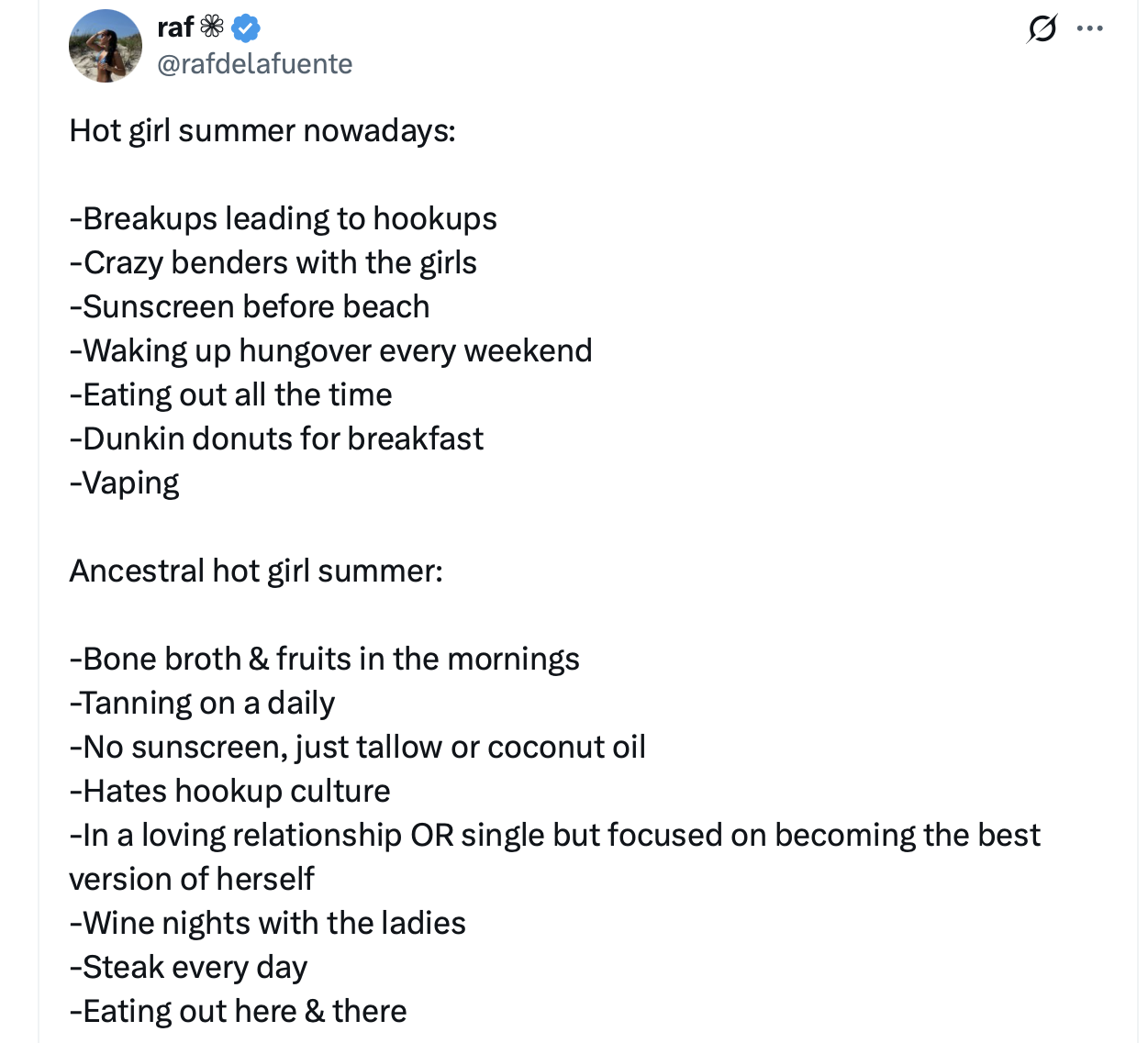Click the display name raf
The height and width of the screenshot is (1043, 1148).
coord(175,28)
